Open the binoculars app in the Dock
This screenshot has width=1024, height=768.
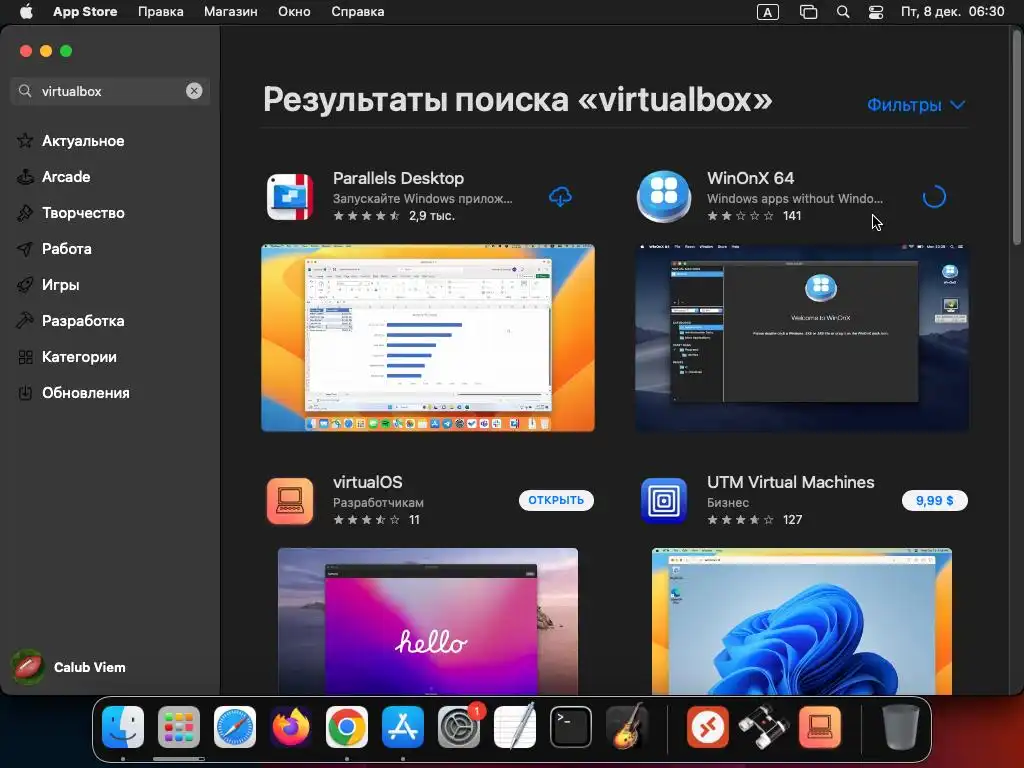(764, 727)
